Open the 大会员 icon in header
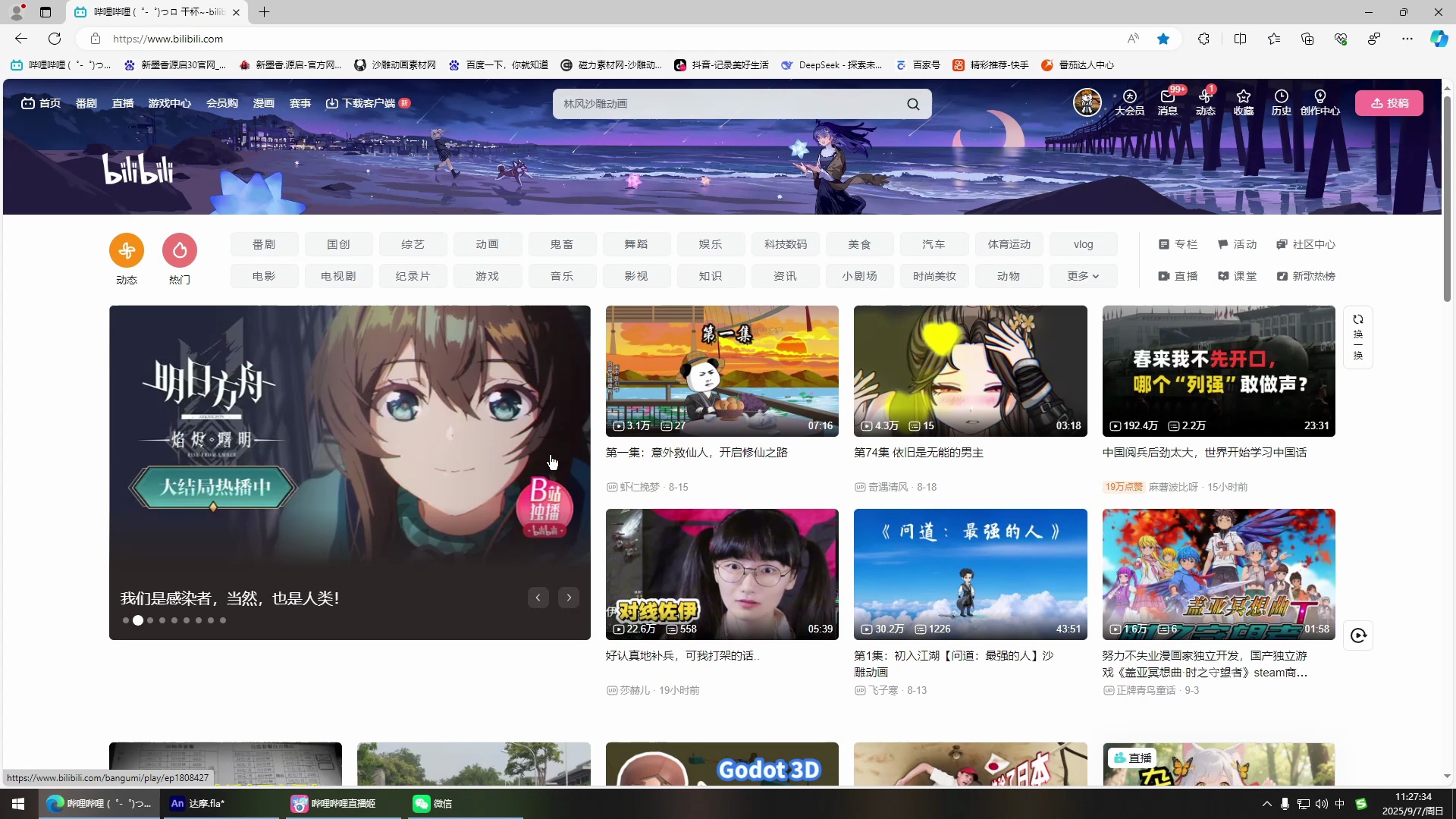Screen dimensions: 1456x819 [x=1129, y=102]
